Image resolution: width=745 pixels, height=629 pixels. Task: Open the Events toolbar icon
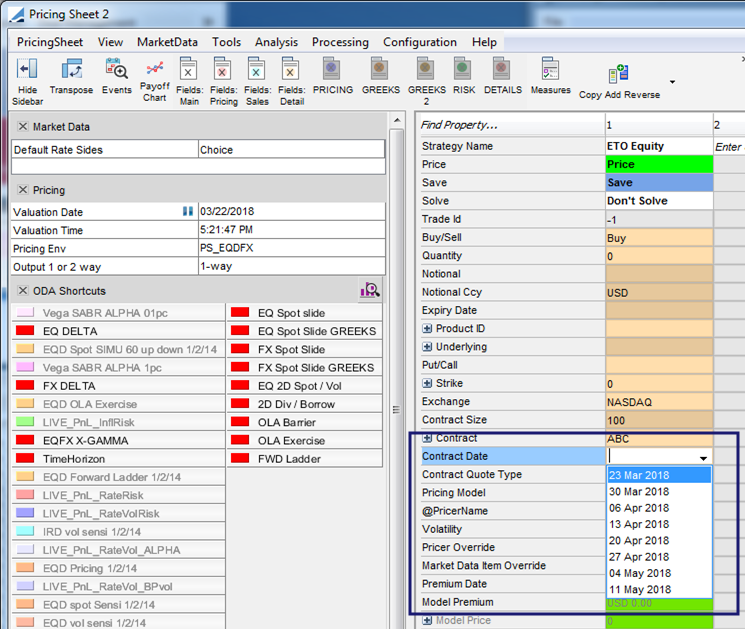[x=116, y=69]
